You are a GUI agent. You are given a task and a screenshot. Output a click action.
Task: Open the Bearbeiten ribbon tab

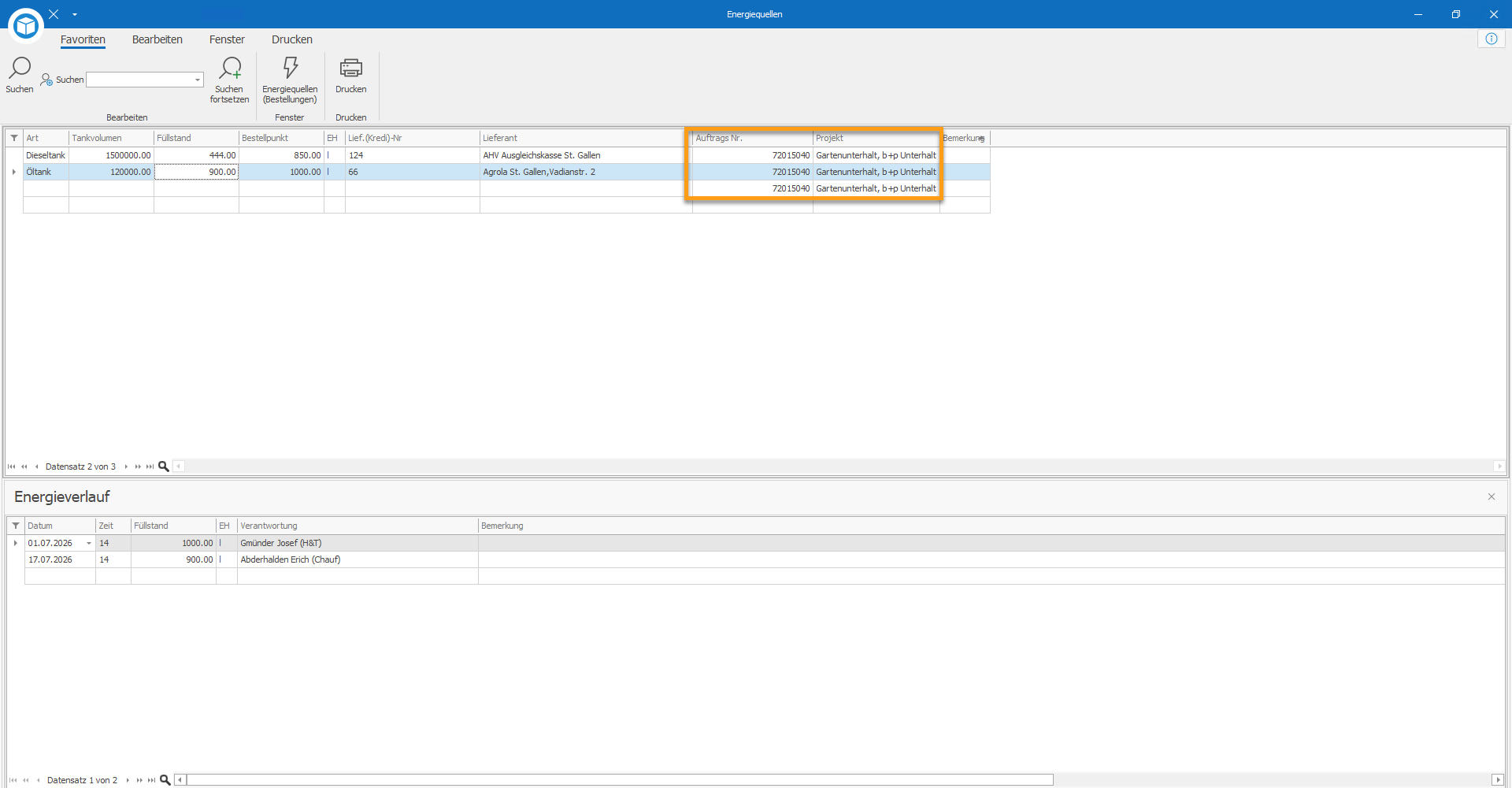157,39
